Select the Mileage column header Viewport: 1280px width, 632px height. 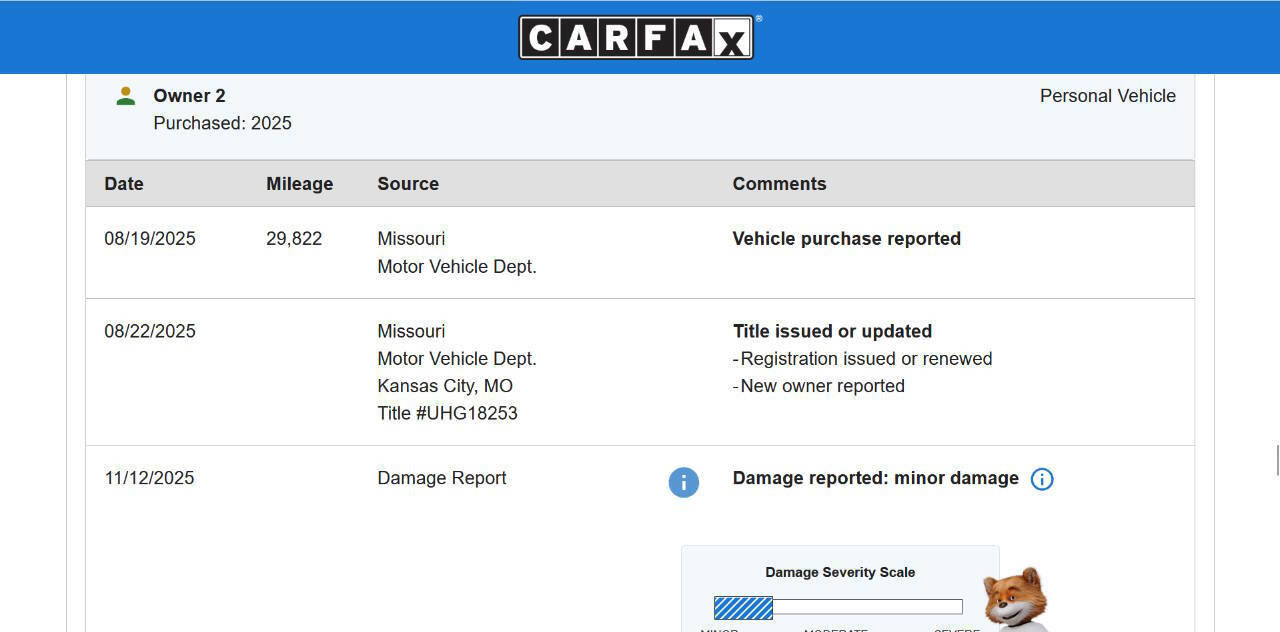[x=299, y=184]
